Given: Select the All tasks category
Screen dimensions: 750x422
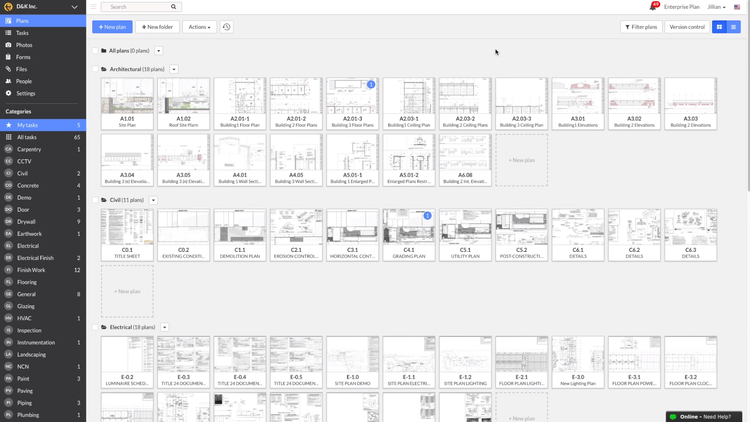Looking at the screenshot, I should (27, 137).
